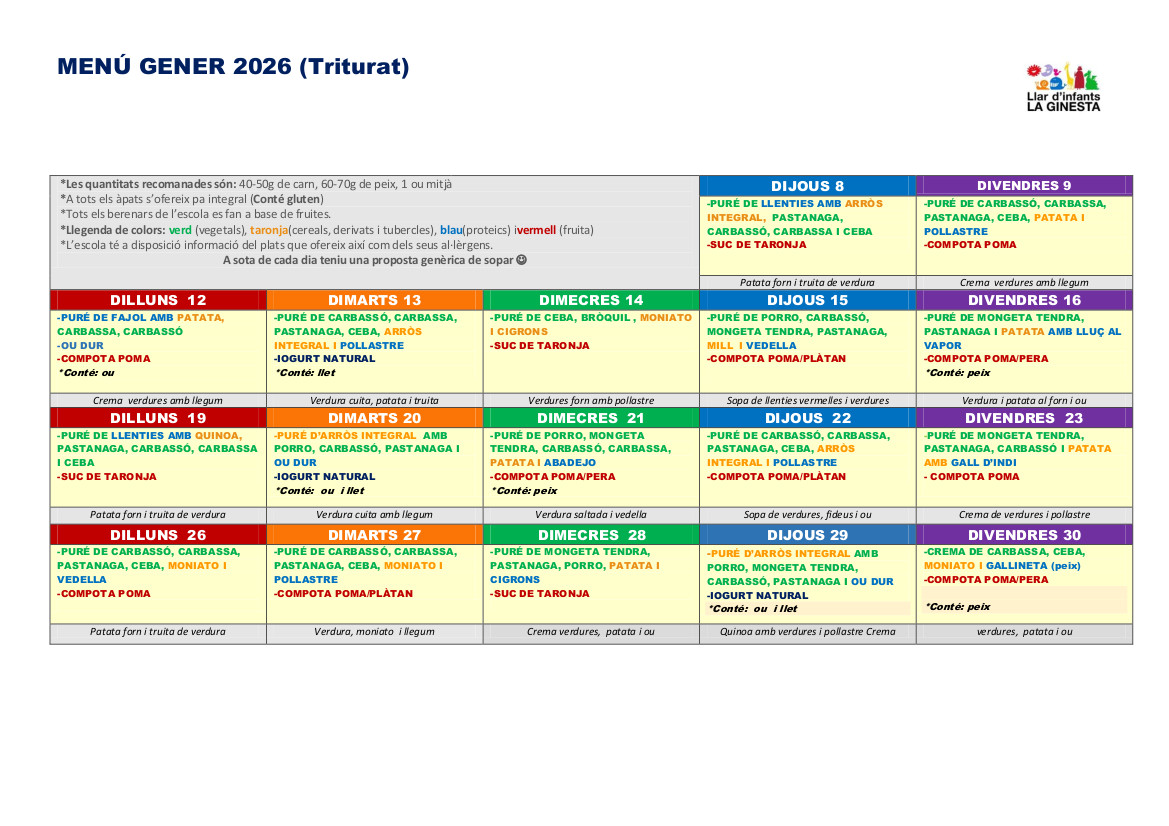Viewport: 1169px width, 826px height.
Task: Select the DIVENDRES 16 day header
Action: pos(1024,300)
